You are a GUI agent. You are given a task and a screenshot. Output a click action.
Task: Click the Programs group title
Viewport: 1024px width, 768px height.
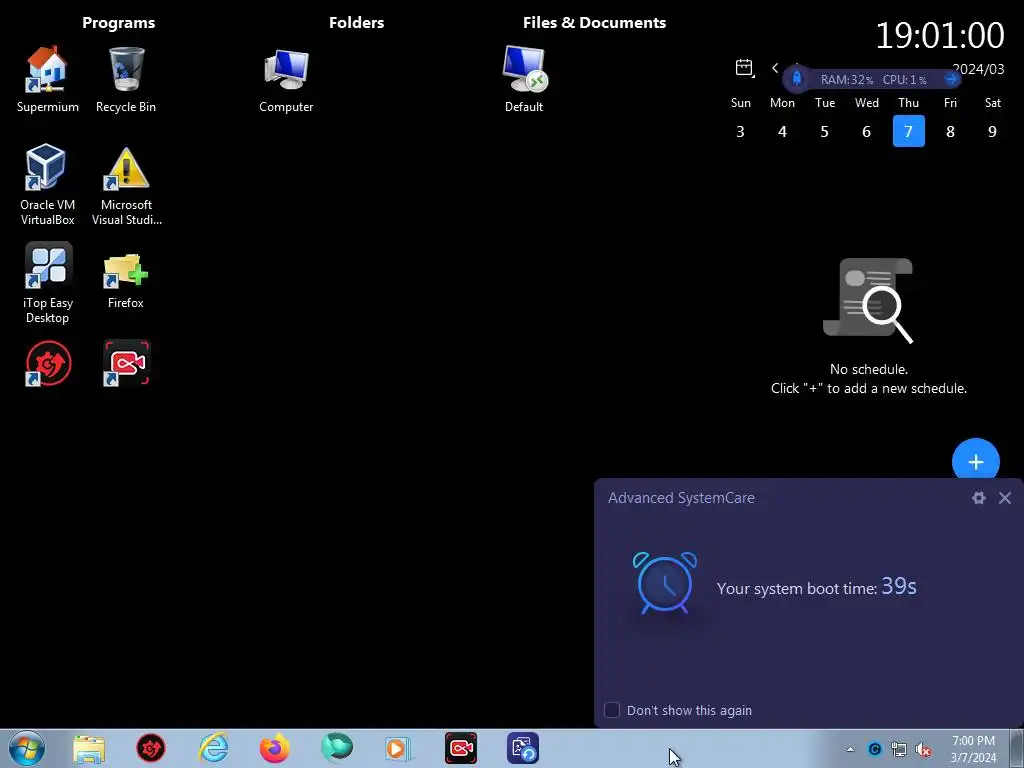tap(119, 22)
